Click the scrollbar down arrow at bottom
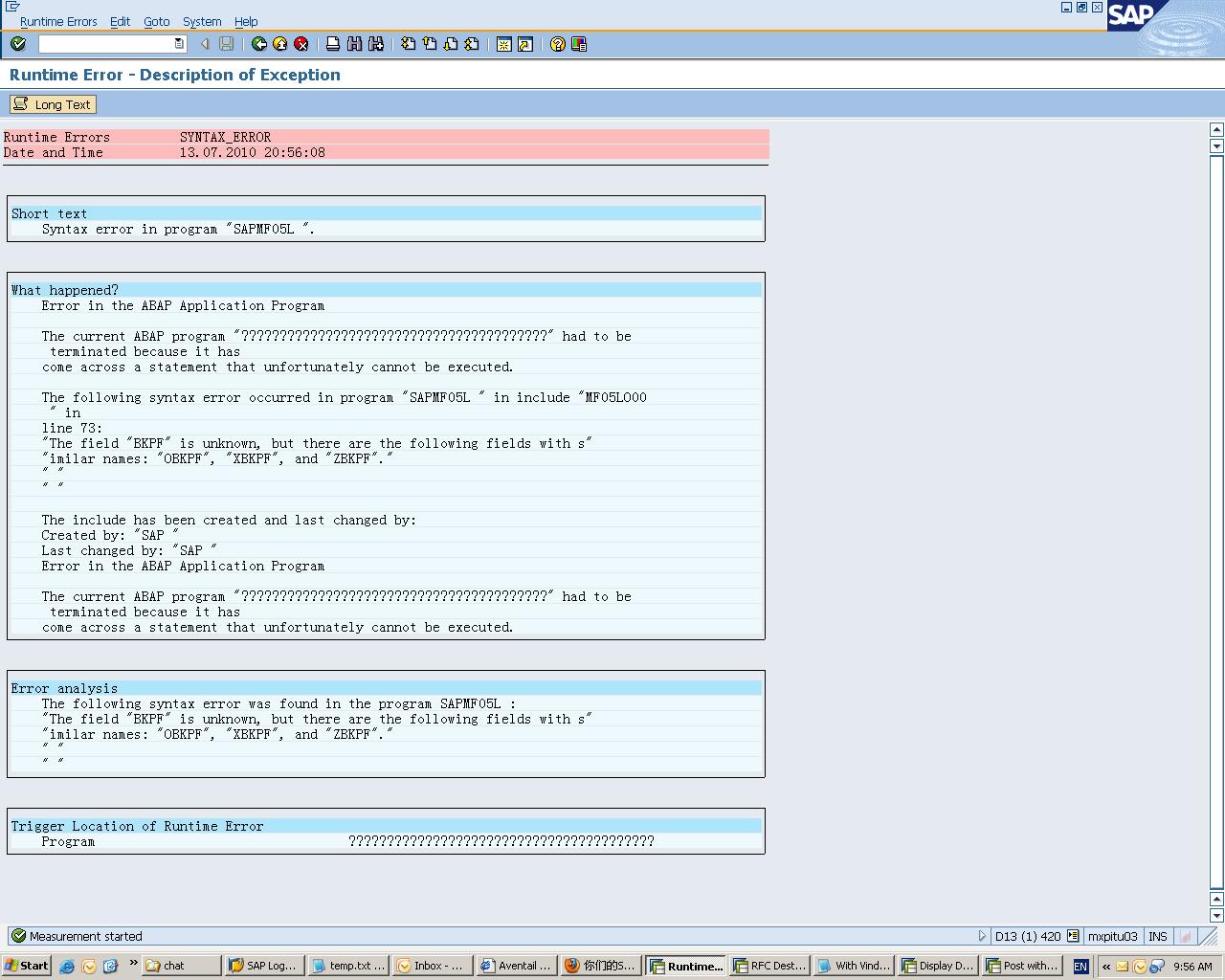1225x980 pixels. (x=1217, y=916)
